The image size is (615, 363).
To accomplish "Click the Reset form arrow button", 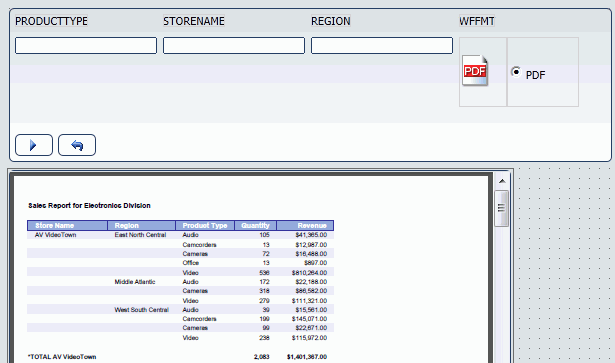I will [x=77, y=145].
